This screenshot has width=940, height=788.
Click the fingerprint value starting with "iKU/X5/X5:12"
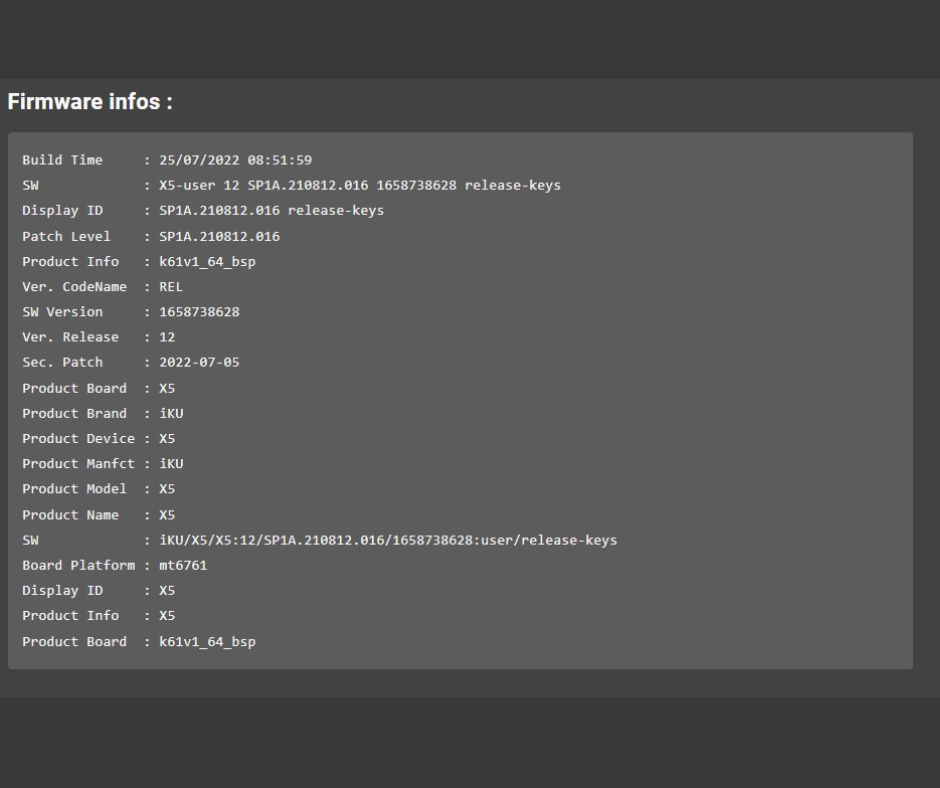388,540
